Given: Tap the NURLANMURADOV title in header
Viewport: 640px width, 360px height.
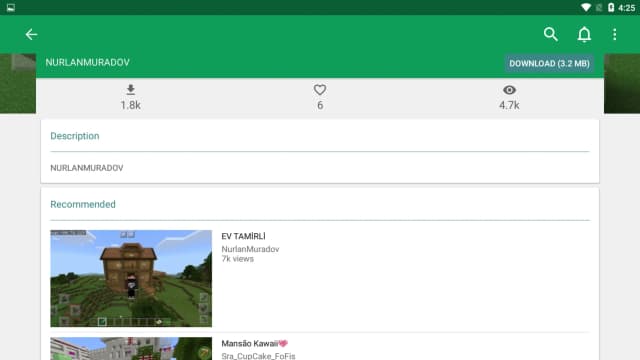Looking at the screenshot, I should [87, 62].
